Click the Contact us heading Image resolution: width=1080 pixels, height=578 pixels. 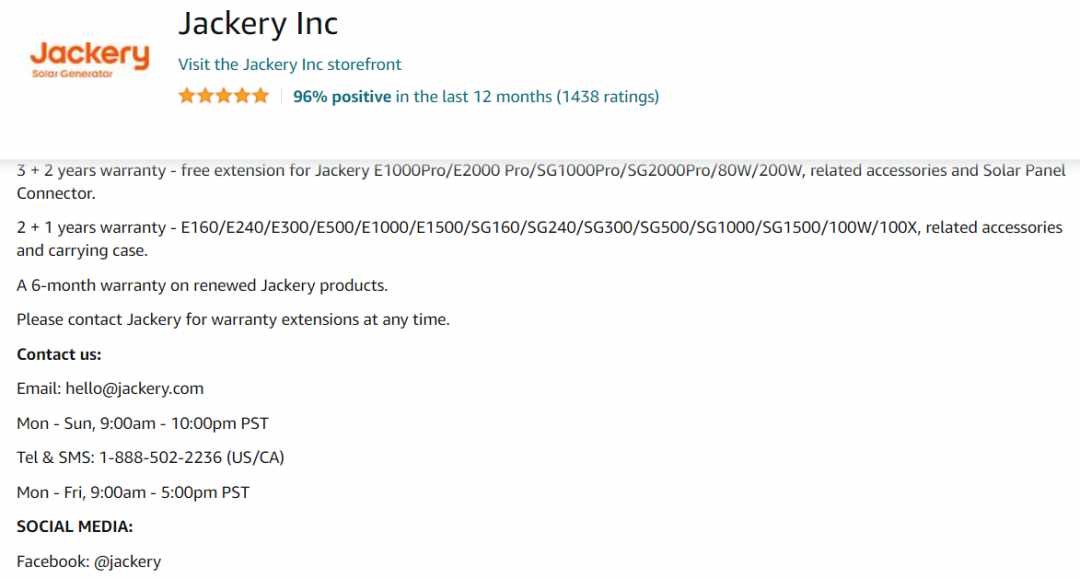click(59, 354)
